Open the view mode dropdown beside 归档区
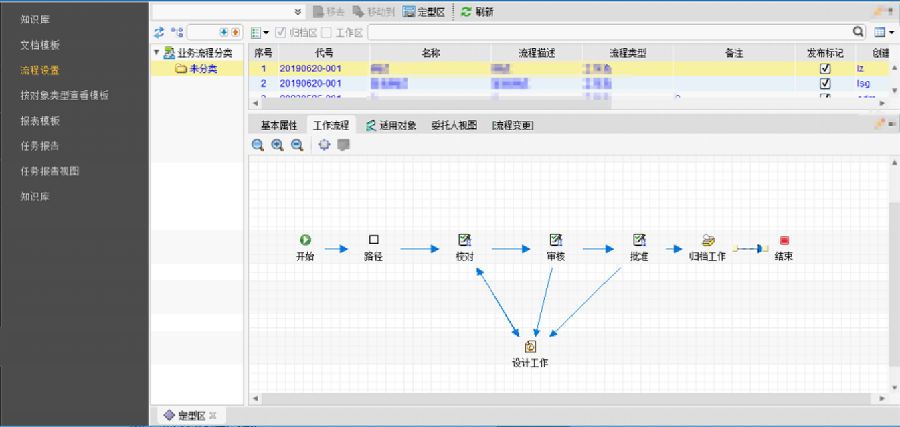900x427 pixels. pos(260,33)
